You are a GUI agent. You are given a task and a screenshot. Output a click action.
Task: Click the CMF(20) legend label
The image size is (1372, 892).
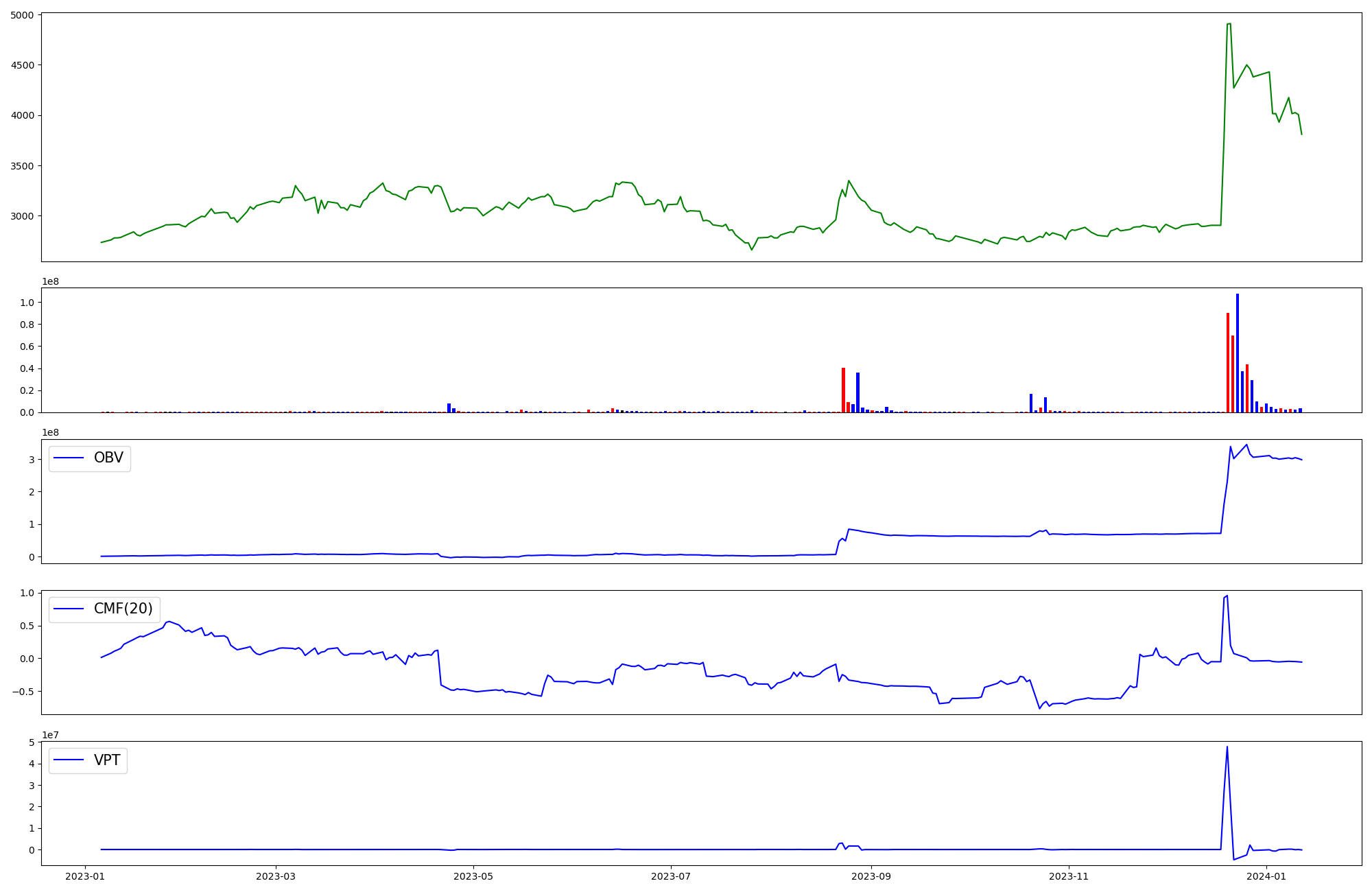coord(123,609)
